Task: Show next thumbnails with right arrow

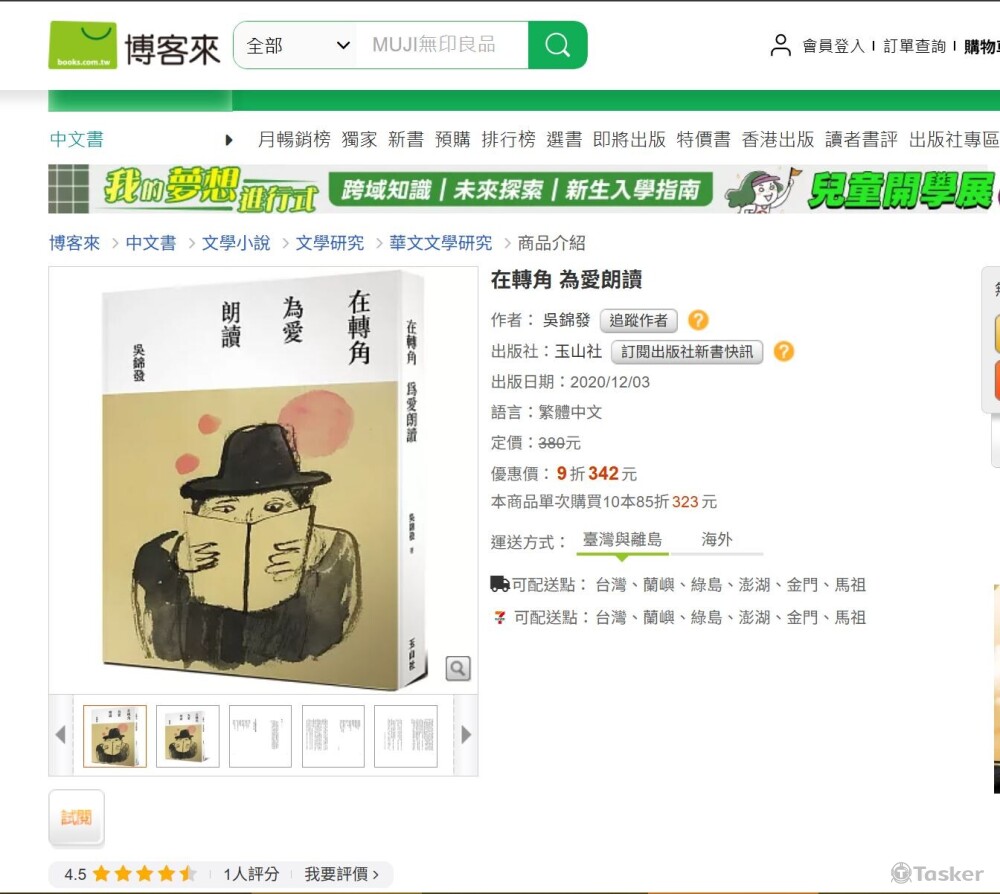Action: [x=466, y=735]
